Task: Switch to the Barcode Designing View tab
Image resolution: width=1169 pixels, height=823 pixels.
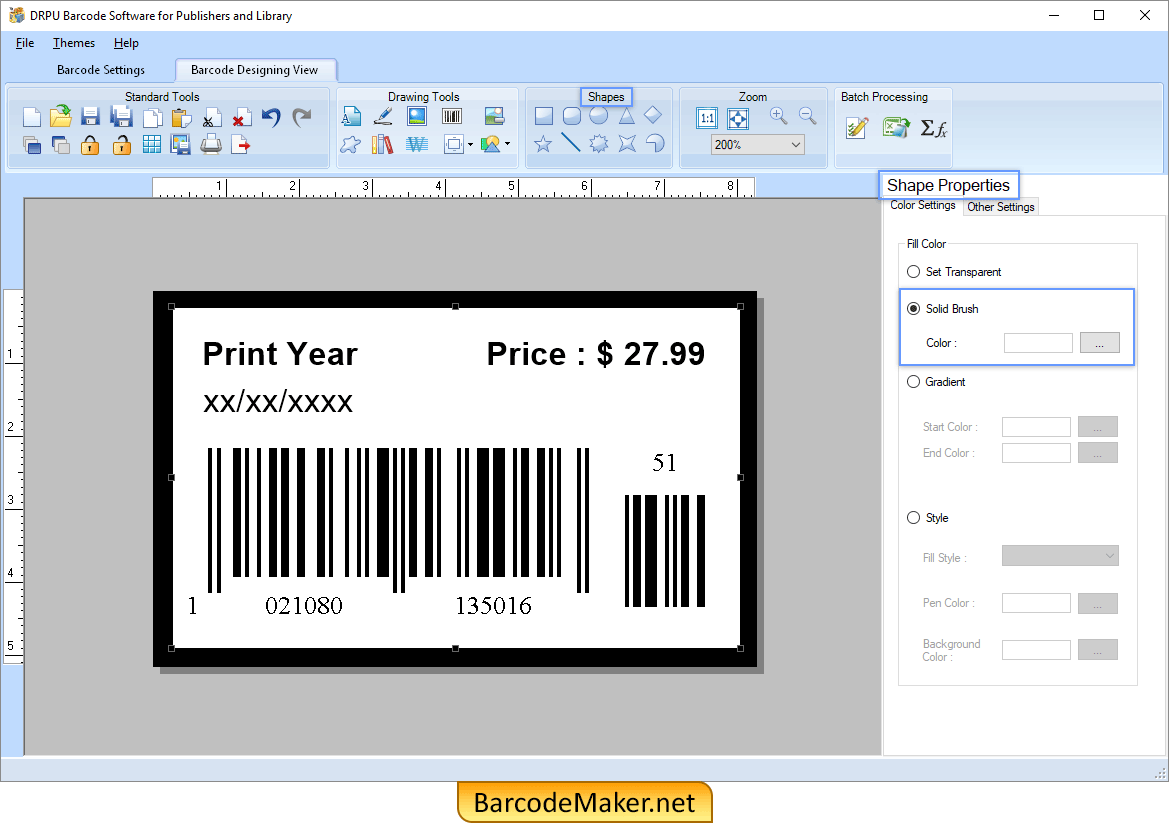Action: (x=255, y=70)
